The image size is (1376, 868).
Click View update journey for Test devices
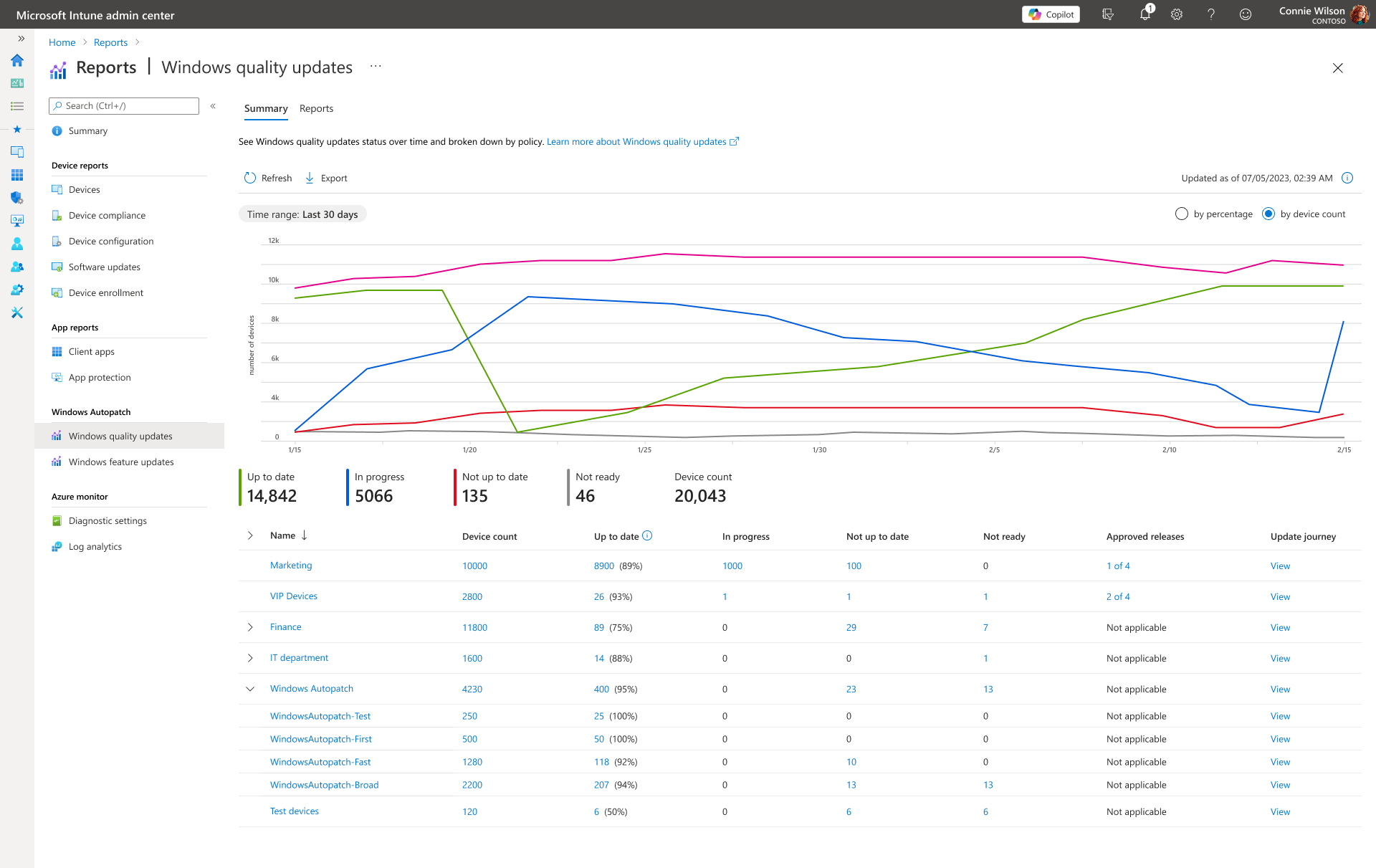[1280, 812]
